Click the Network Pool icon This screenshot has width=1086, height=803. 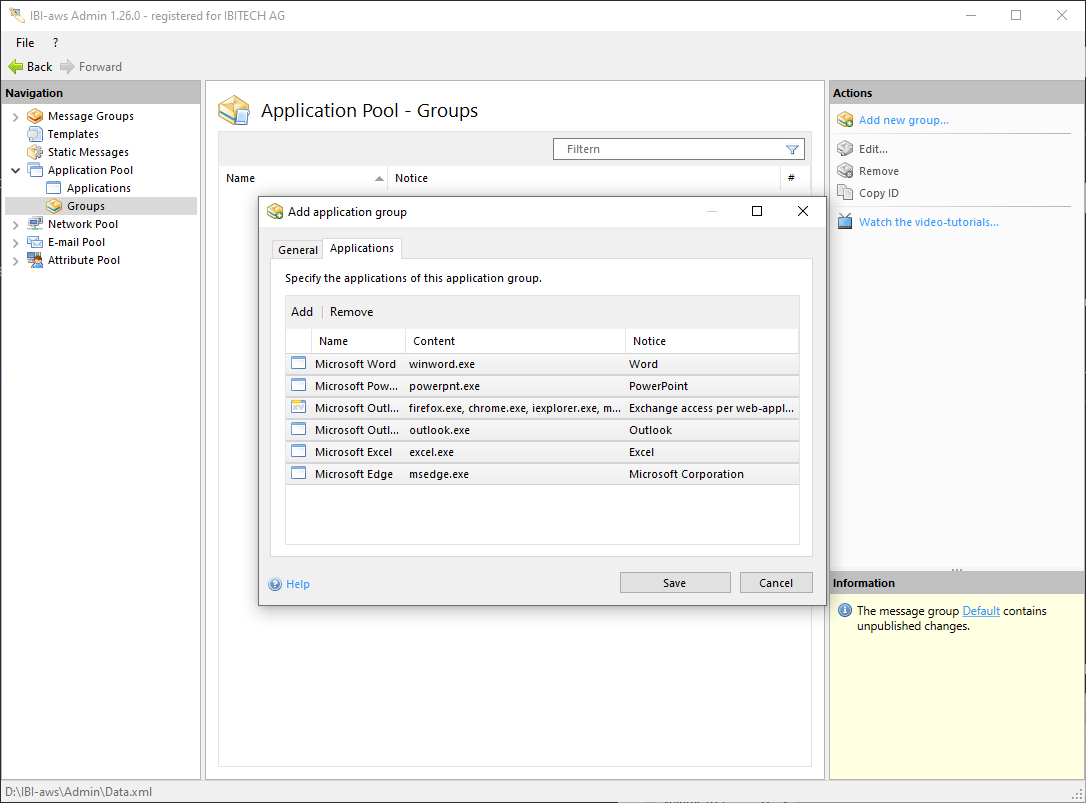coord(35,224)
